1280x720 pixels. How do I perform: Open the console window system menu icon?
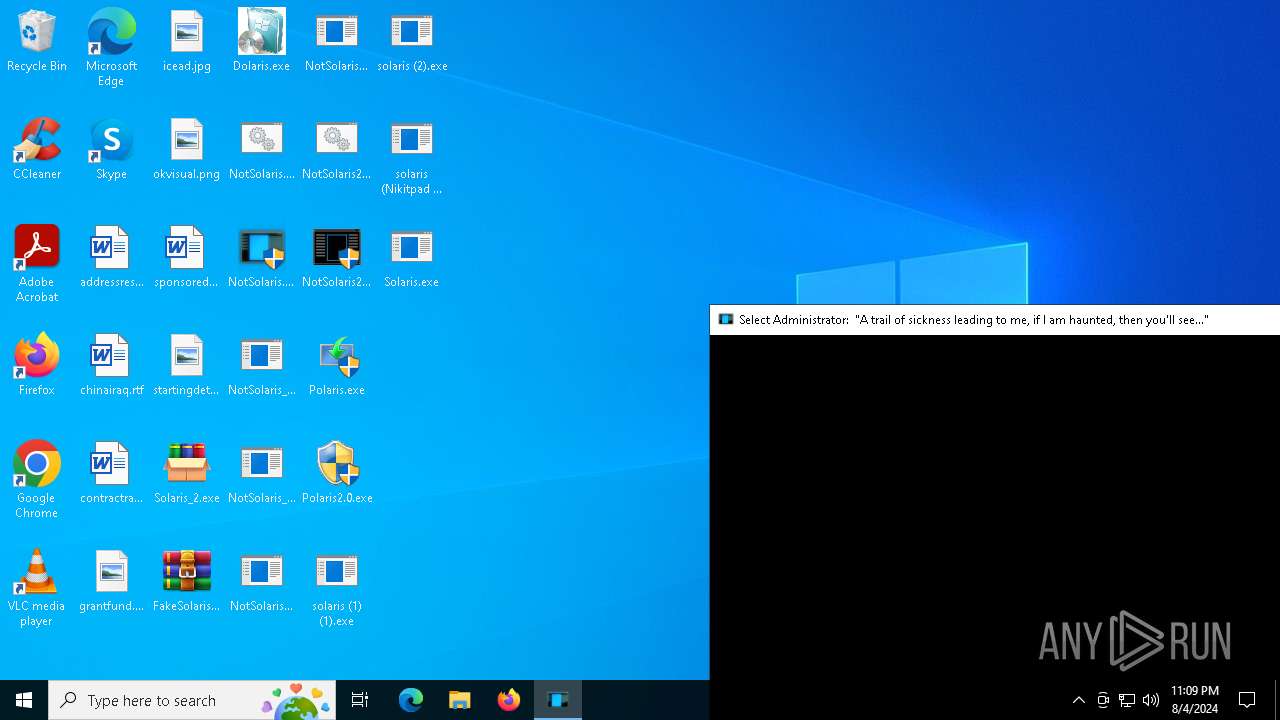pyautogui.click(x=726, y=320)
